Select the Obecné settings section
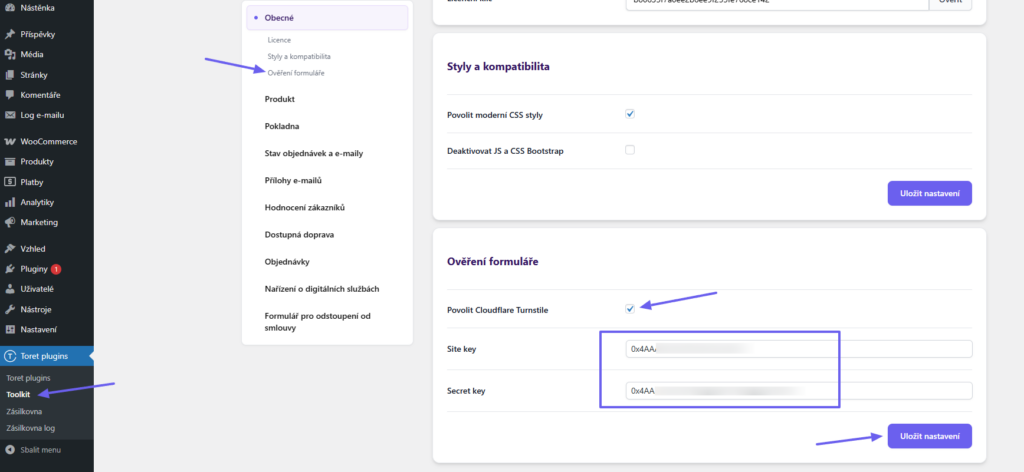Image resolution: width=1024 pixels, height=472 pixels. point(327,18)
